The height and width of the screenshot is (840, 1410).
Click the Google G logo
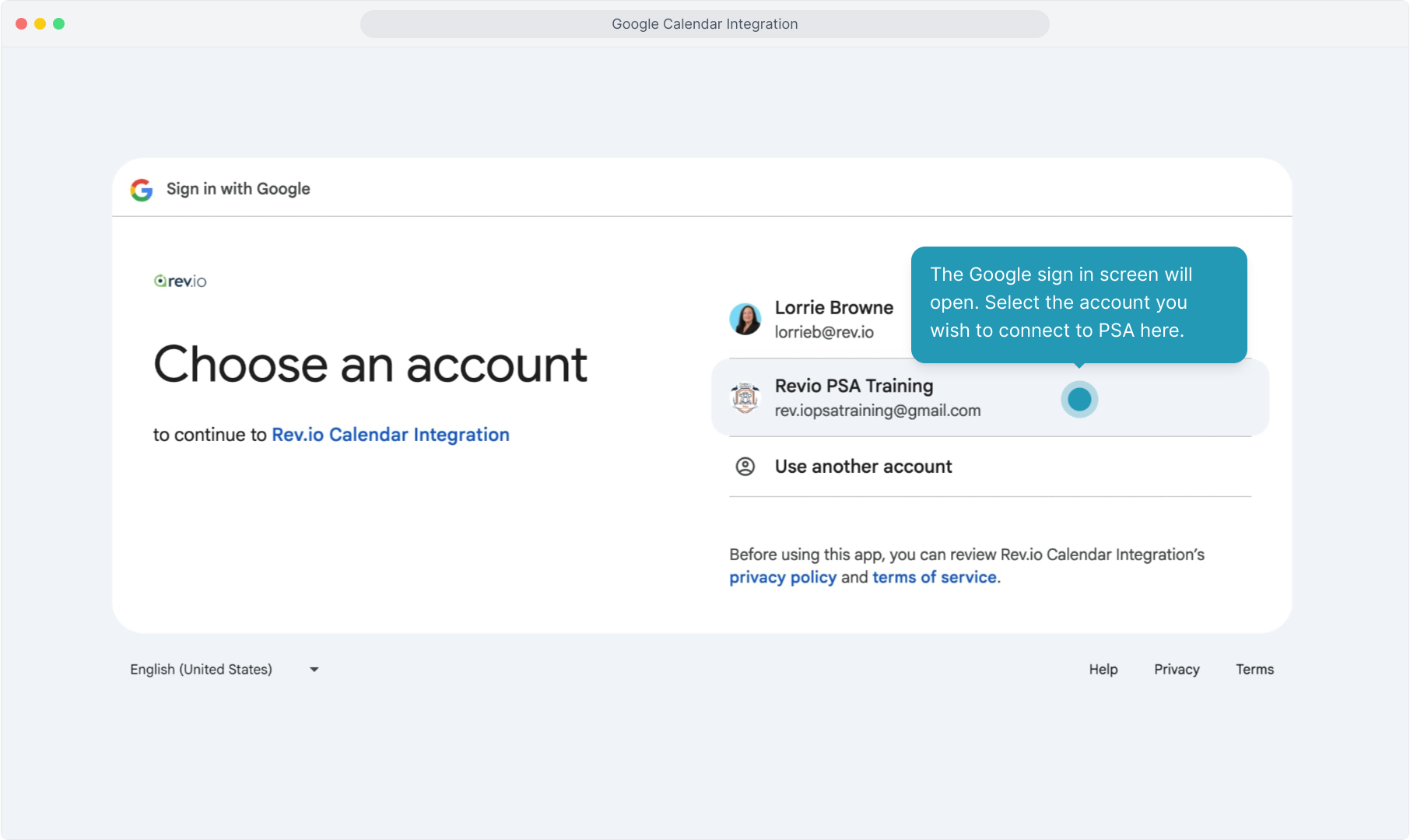pos(142,190)
